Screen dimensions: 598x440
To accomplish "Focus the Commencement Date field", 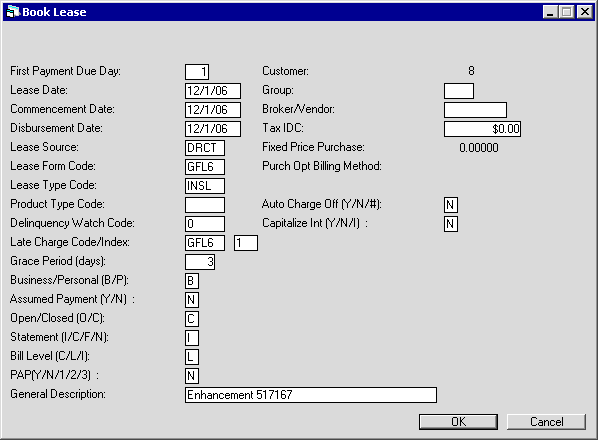I will click(x=213, y=110).
